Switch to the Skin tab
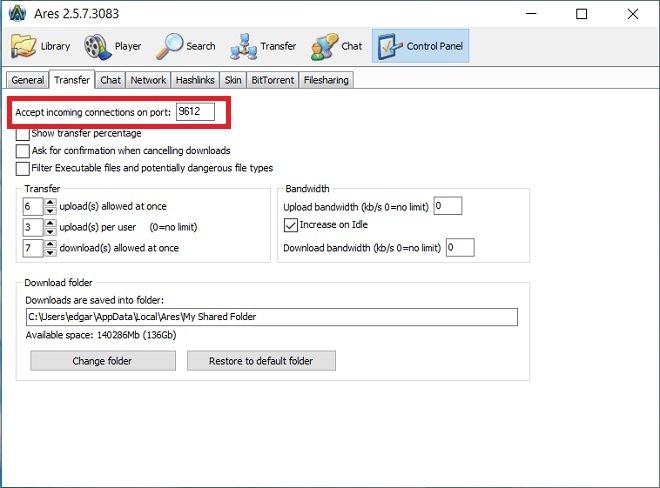 (233, 80)
